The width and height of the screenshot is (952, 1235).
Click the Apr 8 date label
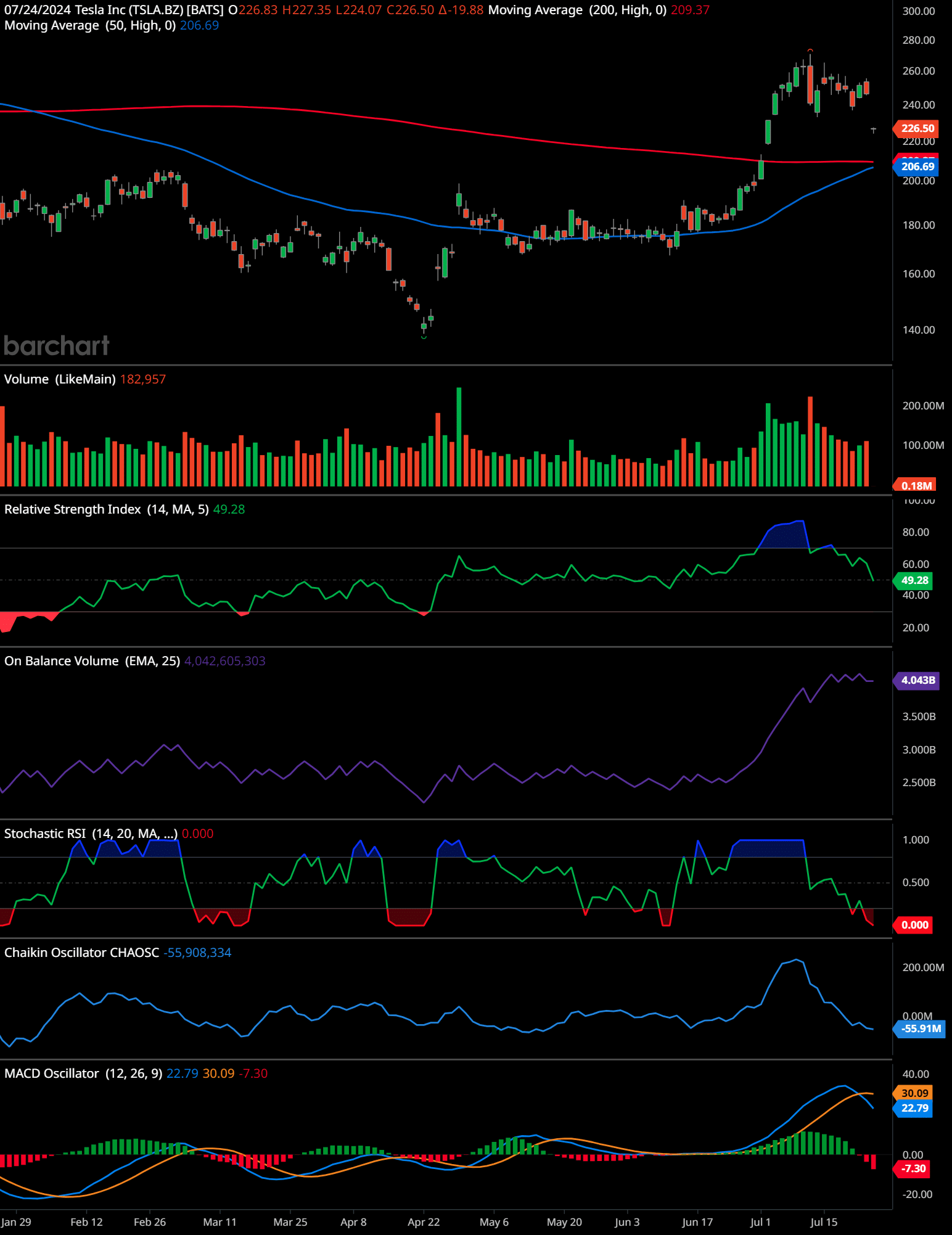(x=353, y=1222)
